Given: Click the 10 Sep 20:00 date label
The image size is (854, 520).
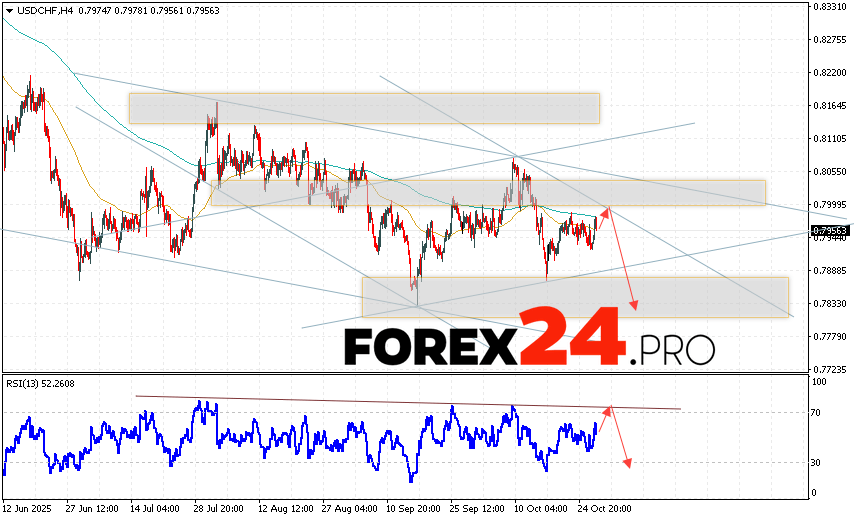Looking at the screenshot, I should pyautogui.click(x=414, y=507).
